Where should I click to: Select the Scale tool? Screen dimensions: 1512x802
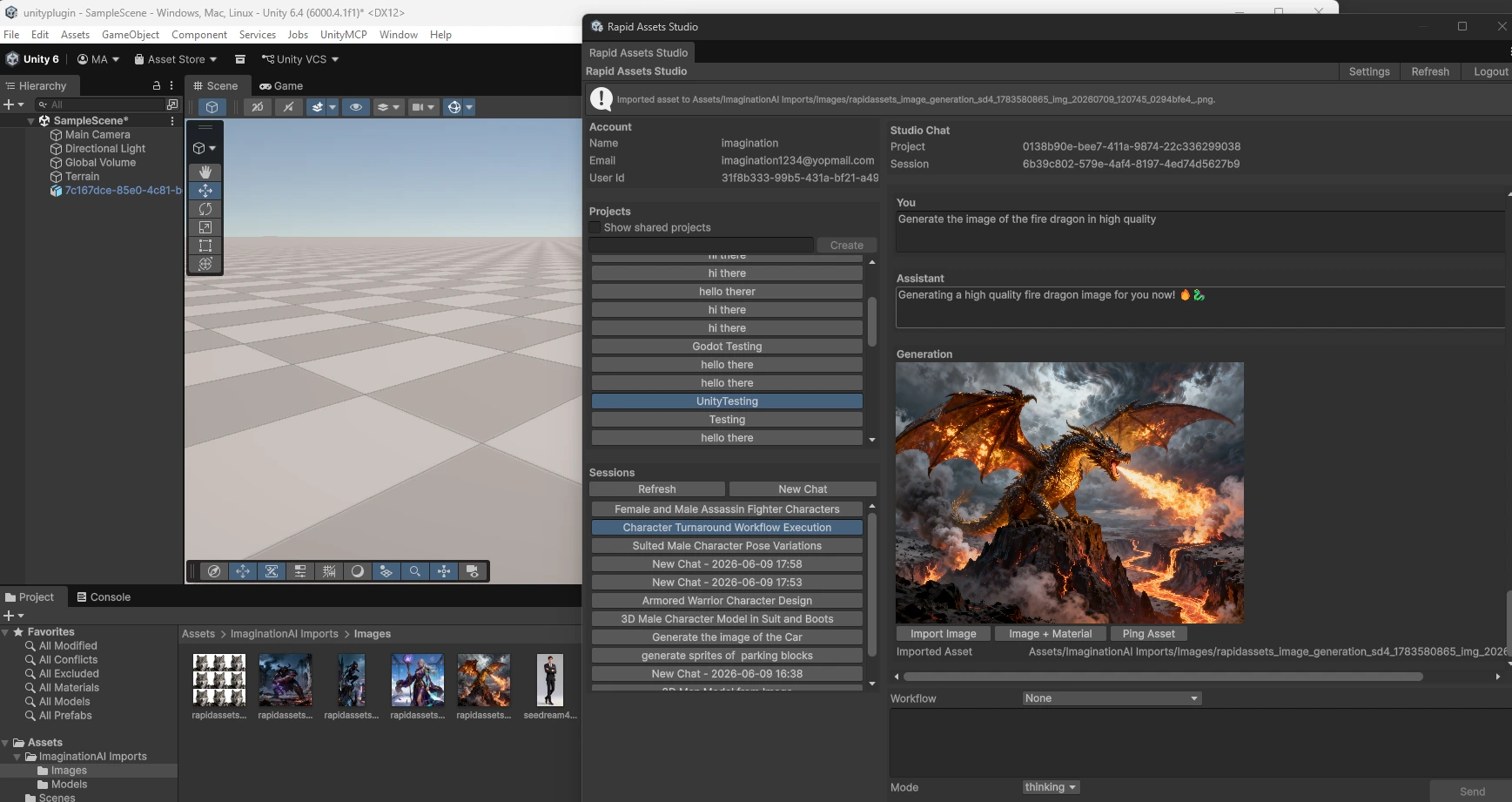[x=205, y=227]
